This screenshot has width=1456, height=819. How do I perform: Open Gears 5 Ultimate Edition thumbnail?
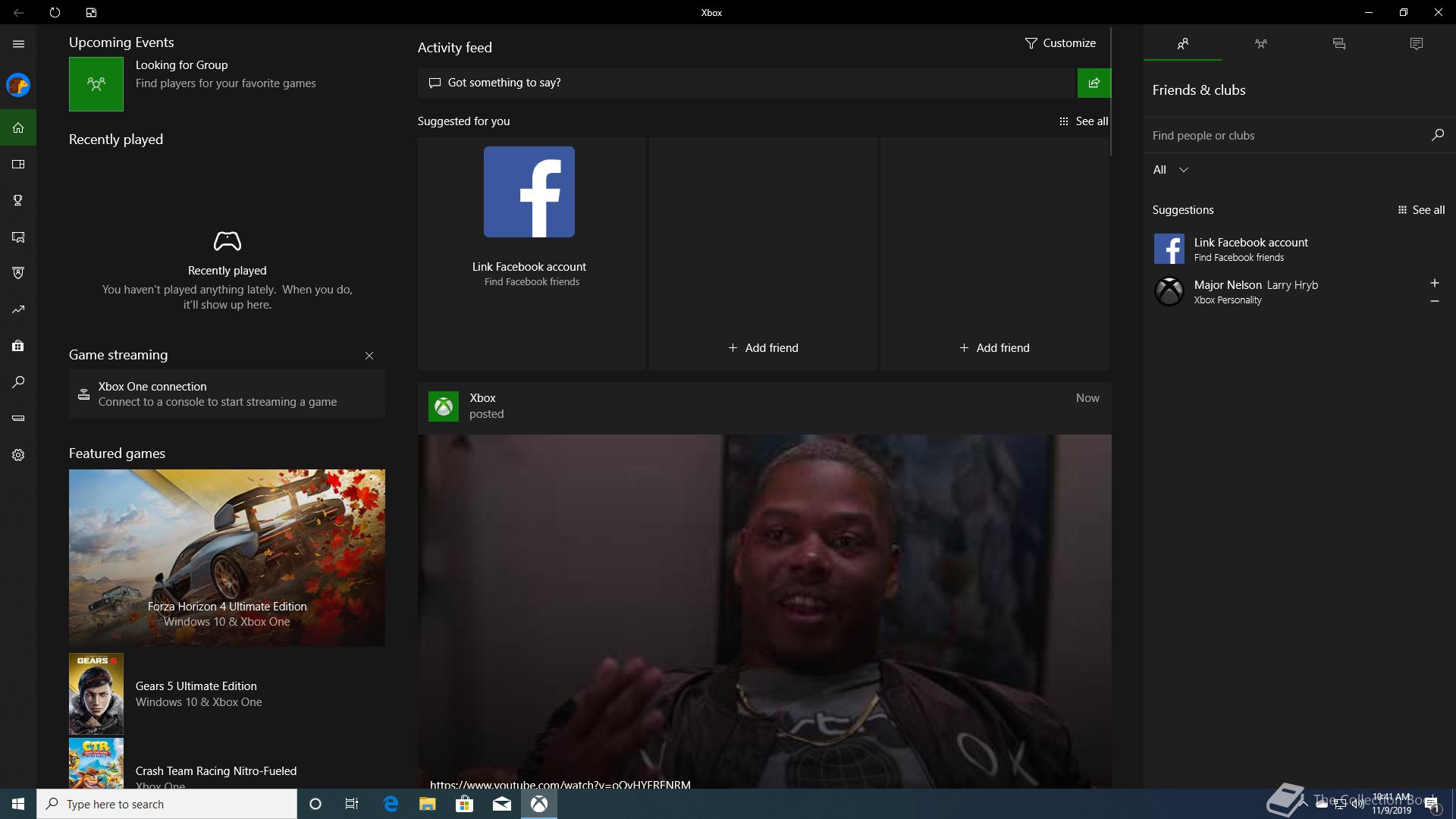(96, 694)
